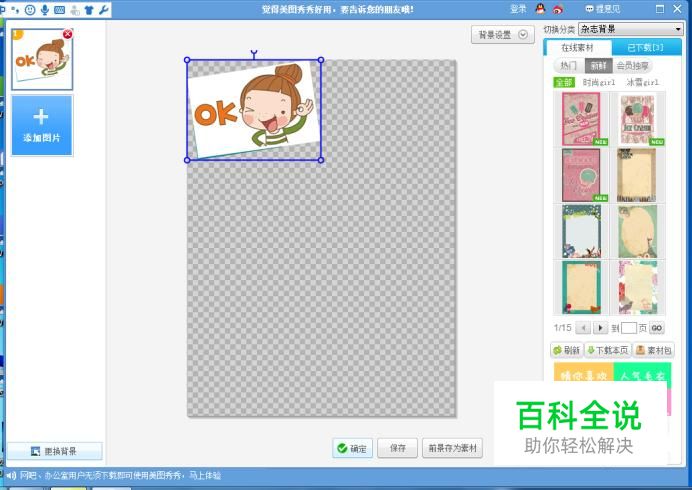Select the OK girl thumbnail in the left panel
The width and height of the screenshot is (692, 490).
point(42,60)
